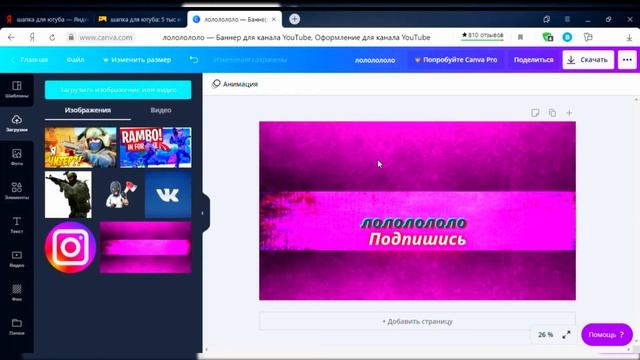640x360 pixels.
Task: Select the лолололо text on canvas
Action: click(x=413, y=223)
